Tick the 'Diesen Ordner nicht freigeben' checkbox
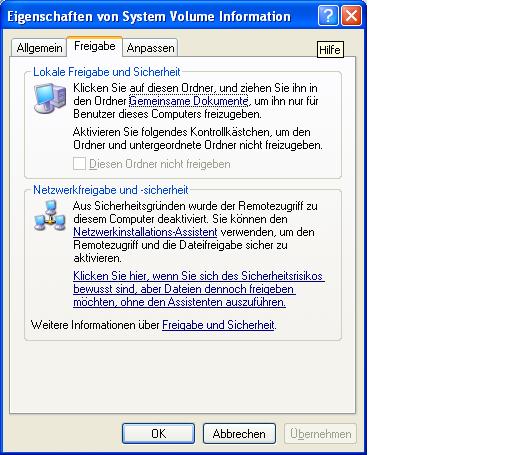The height and width of the screenshot is (455, 512). coord(79,164)
